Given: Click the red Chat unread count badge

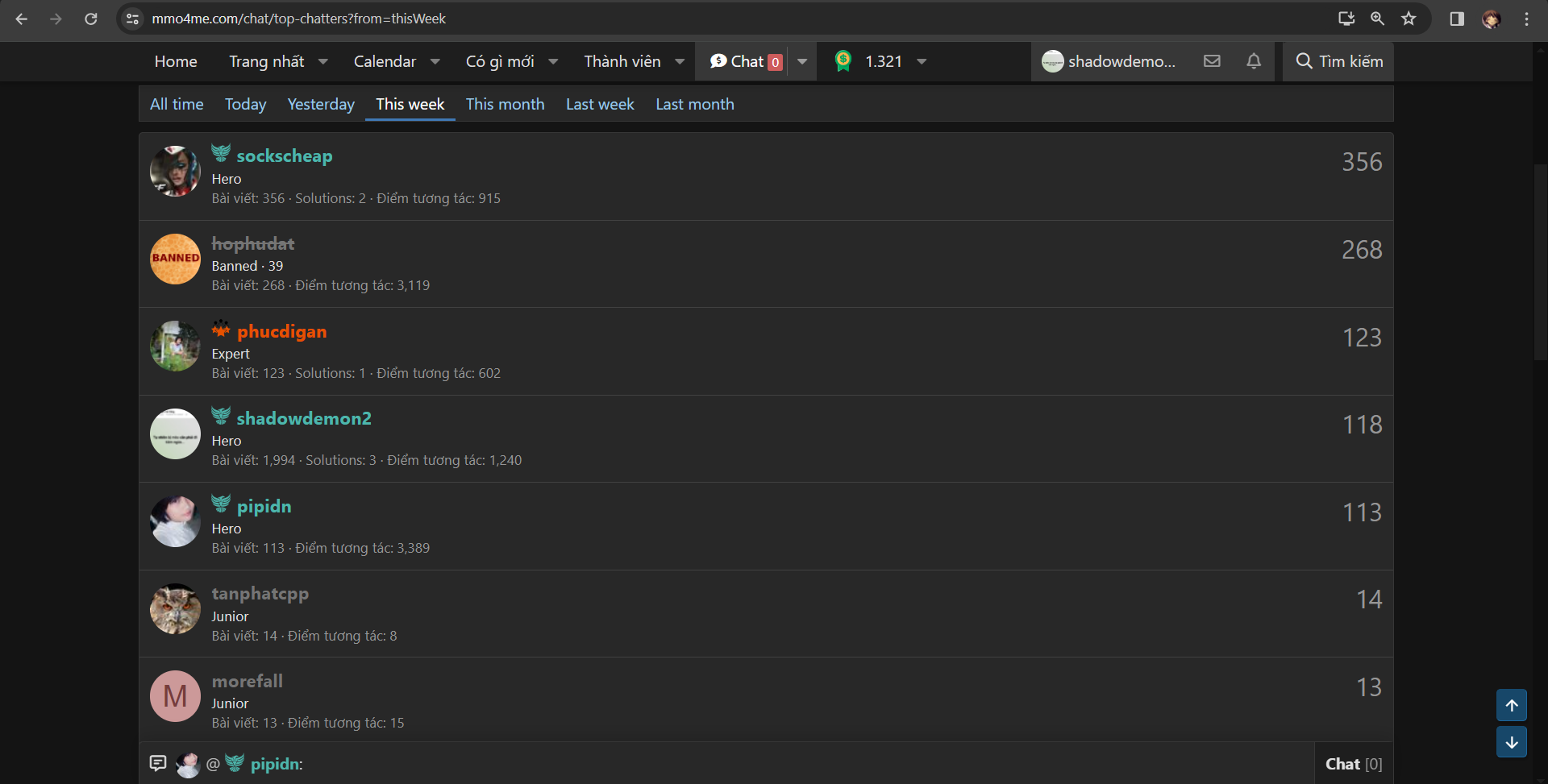Looking at the screenshot, I should pos(775,62).
